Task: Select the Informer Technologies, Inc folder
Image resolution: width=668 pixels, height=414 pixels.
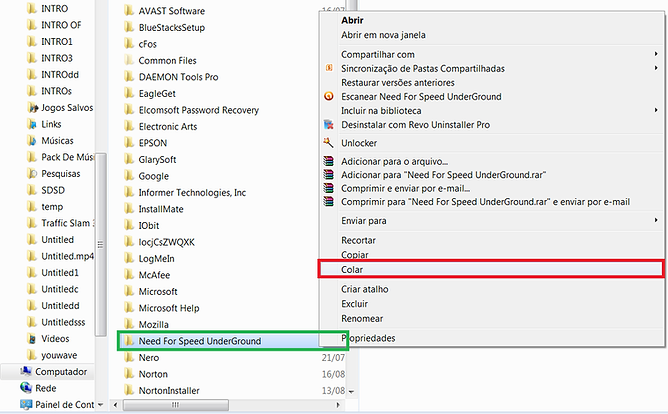Action: click(192, 193)
